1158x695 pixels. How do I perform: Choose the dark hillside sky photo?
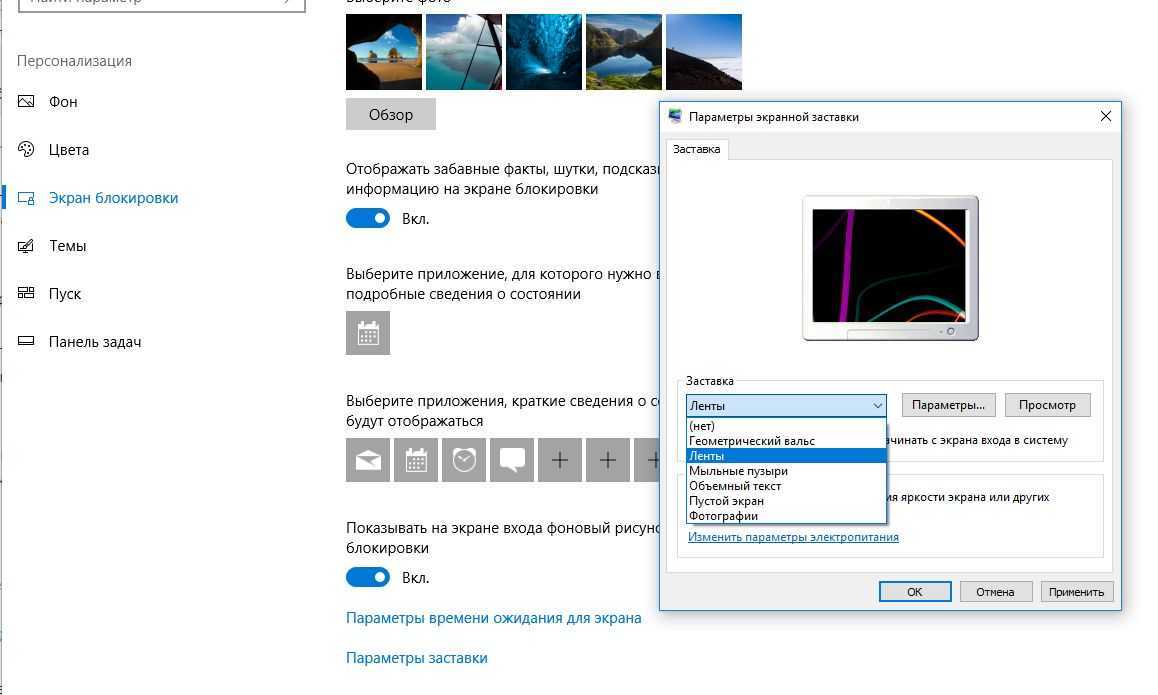pyautogui.click(x=704, y=52)
